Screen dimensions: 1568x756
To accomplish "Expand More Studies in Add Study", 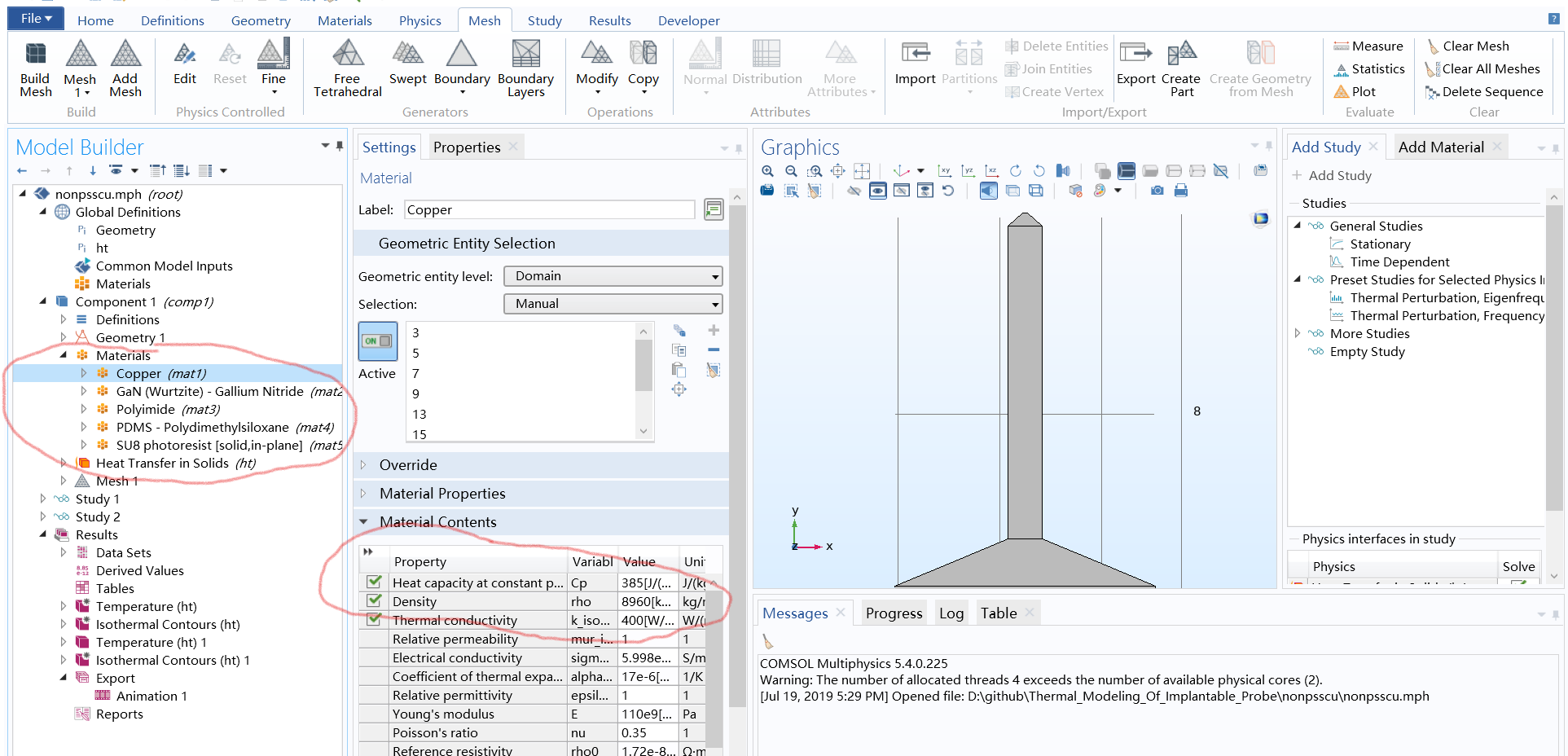I will [x=1298, y=333].
